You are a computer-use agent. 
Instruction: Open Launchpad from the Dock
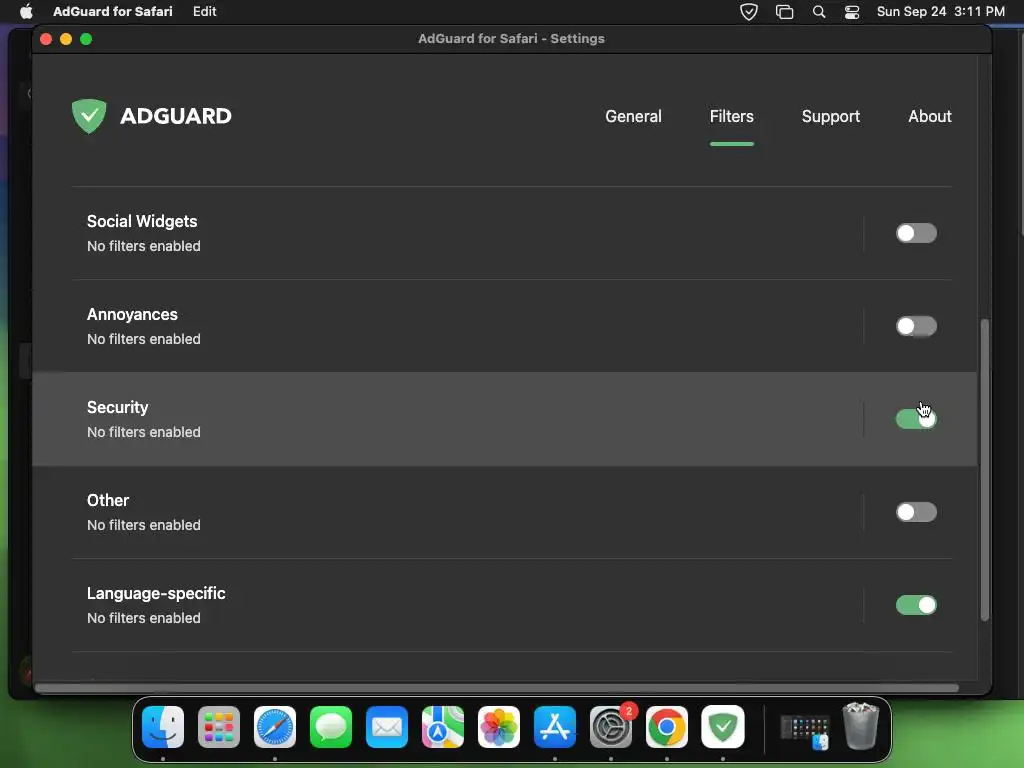click(x=219, y=727)
